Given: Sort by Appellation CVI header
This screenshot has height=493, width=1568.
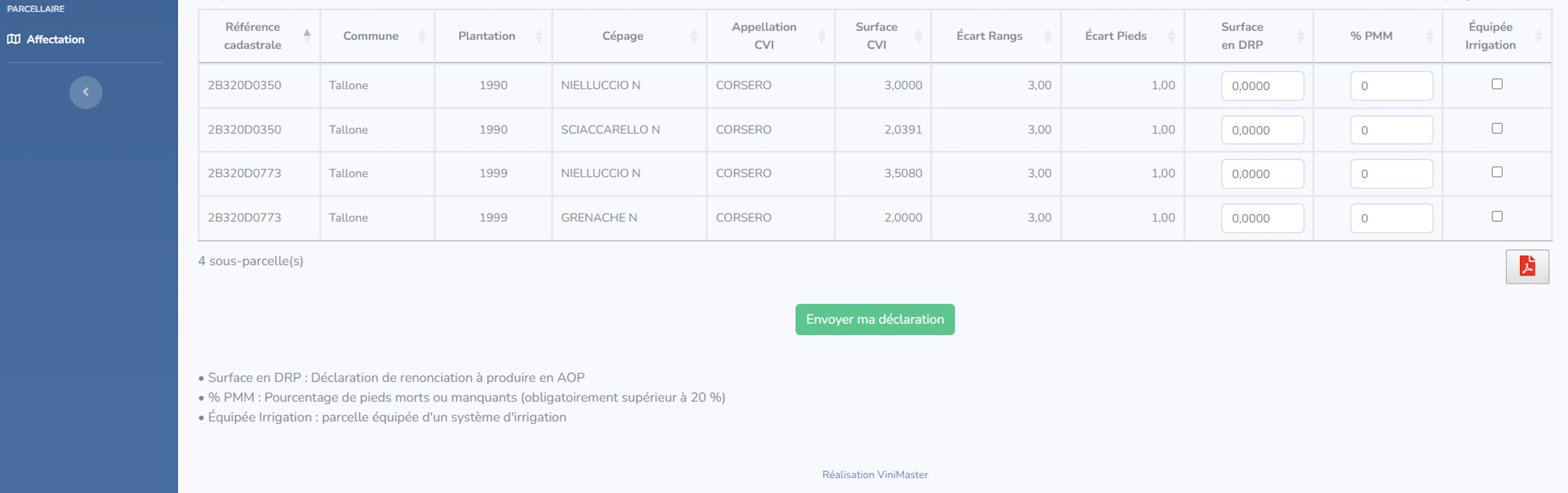Looking at the screenshot, I should click(764, 36).
